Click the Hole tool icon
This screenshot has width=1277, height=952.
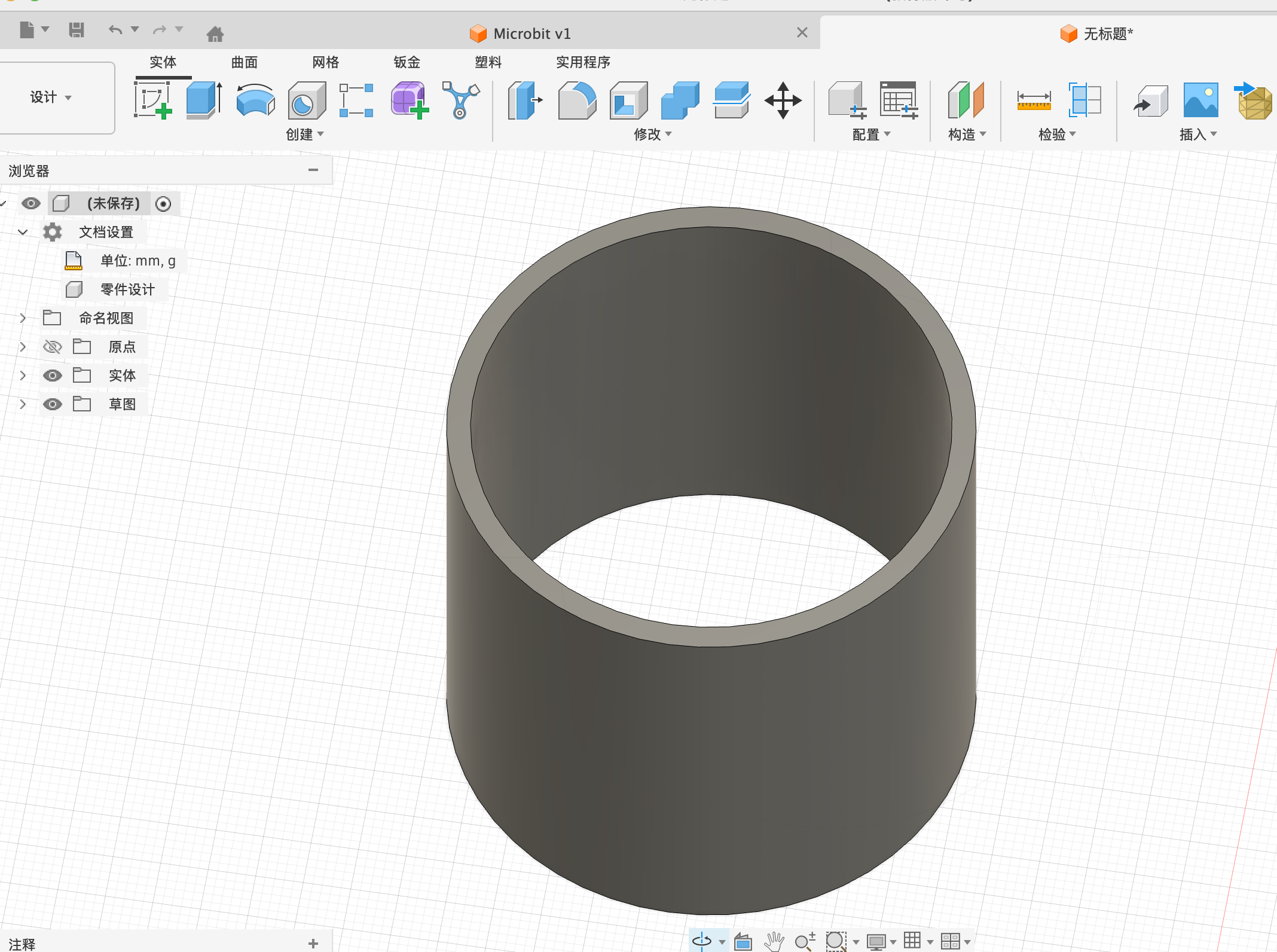pos(306,100)
